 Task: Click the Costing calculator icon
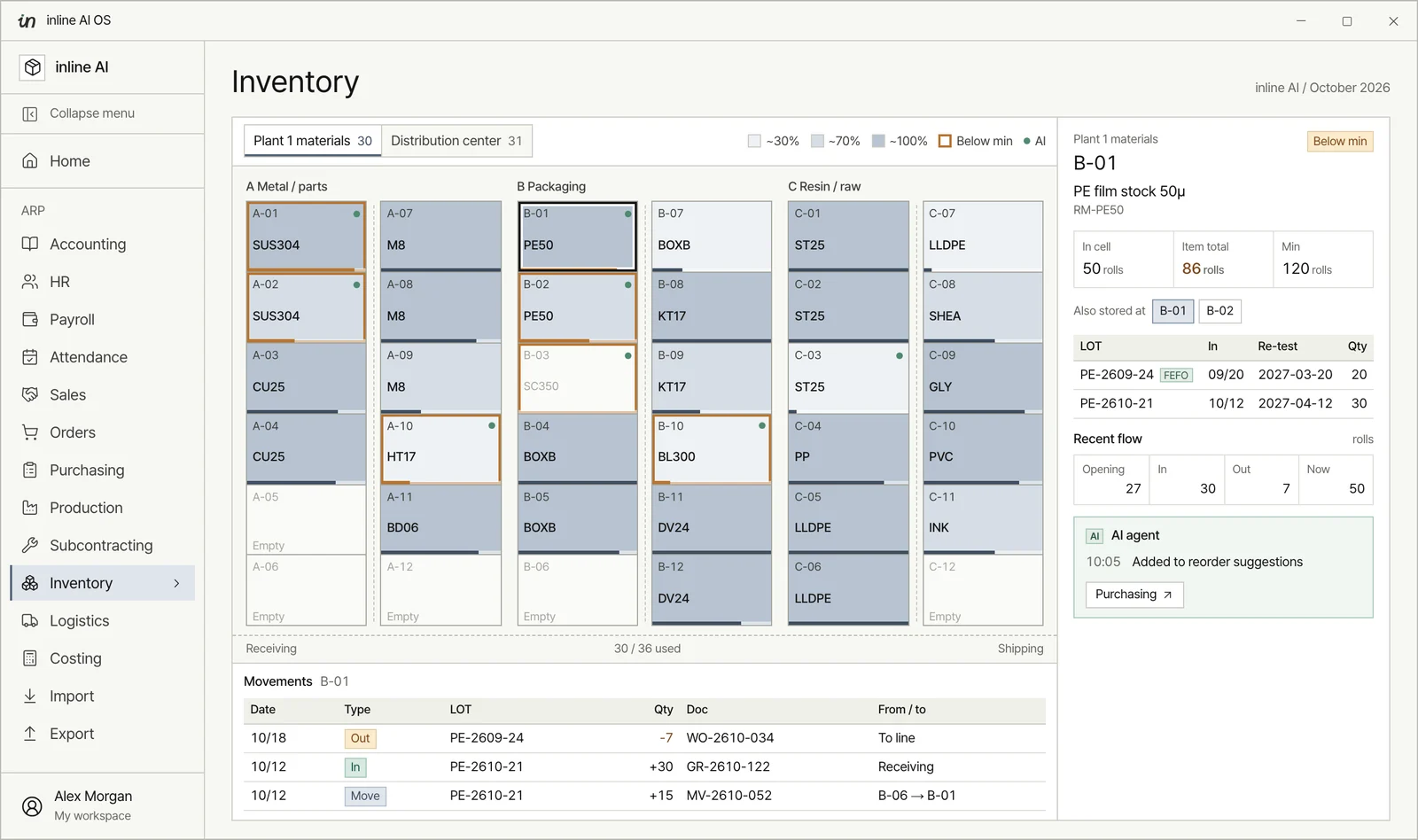click(30, 658)
